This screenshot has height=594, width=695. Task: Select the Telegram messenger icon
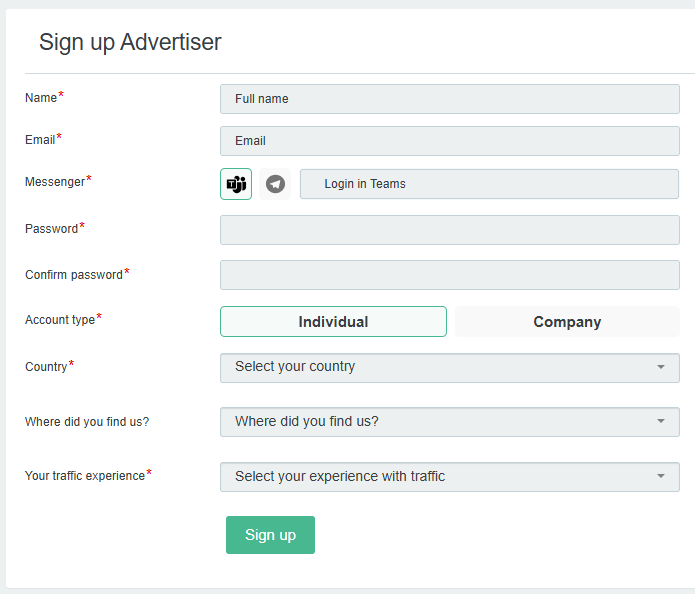click(275, 184)
